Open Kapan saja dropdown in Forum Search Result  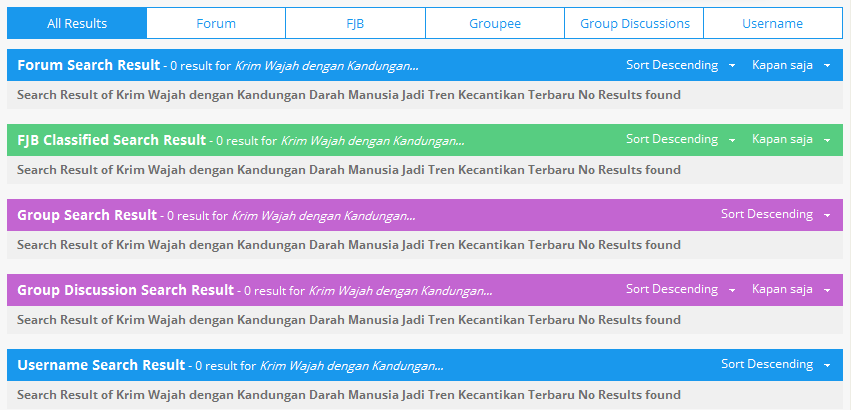[791, 65]
